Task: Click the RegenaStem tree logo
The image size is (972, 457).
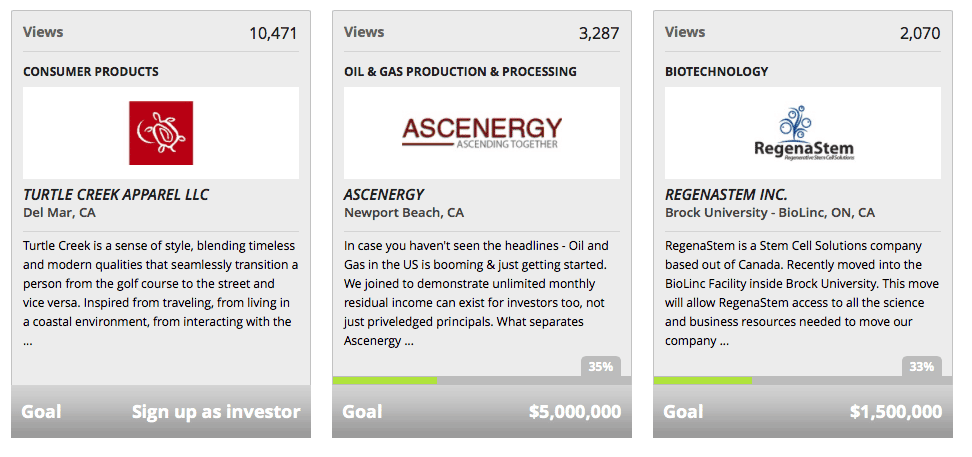Action: [803, 132]
